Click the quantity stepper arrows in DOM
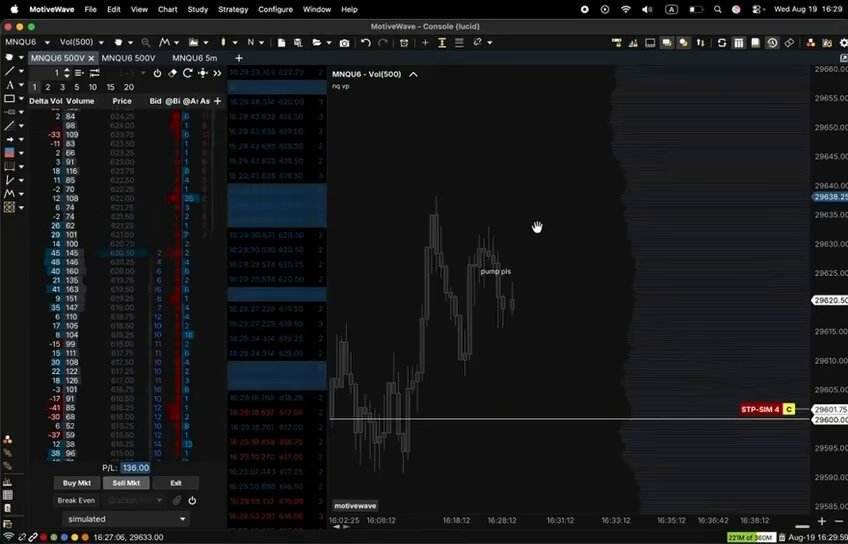 pyautogui.click(x=67, y=73)
